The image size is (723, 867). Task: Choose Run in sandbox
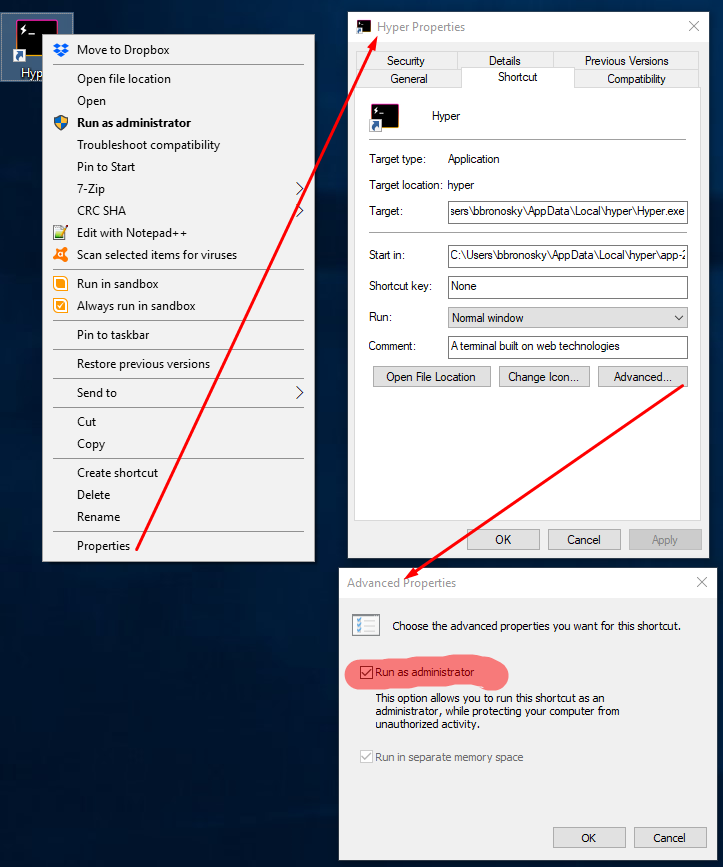pos(179,284)
